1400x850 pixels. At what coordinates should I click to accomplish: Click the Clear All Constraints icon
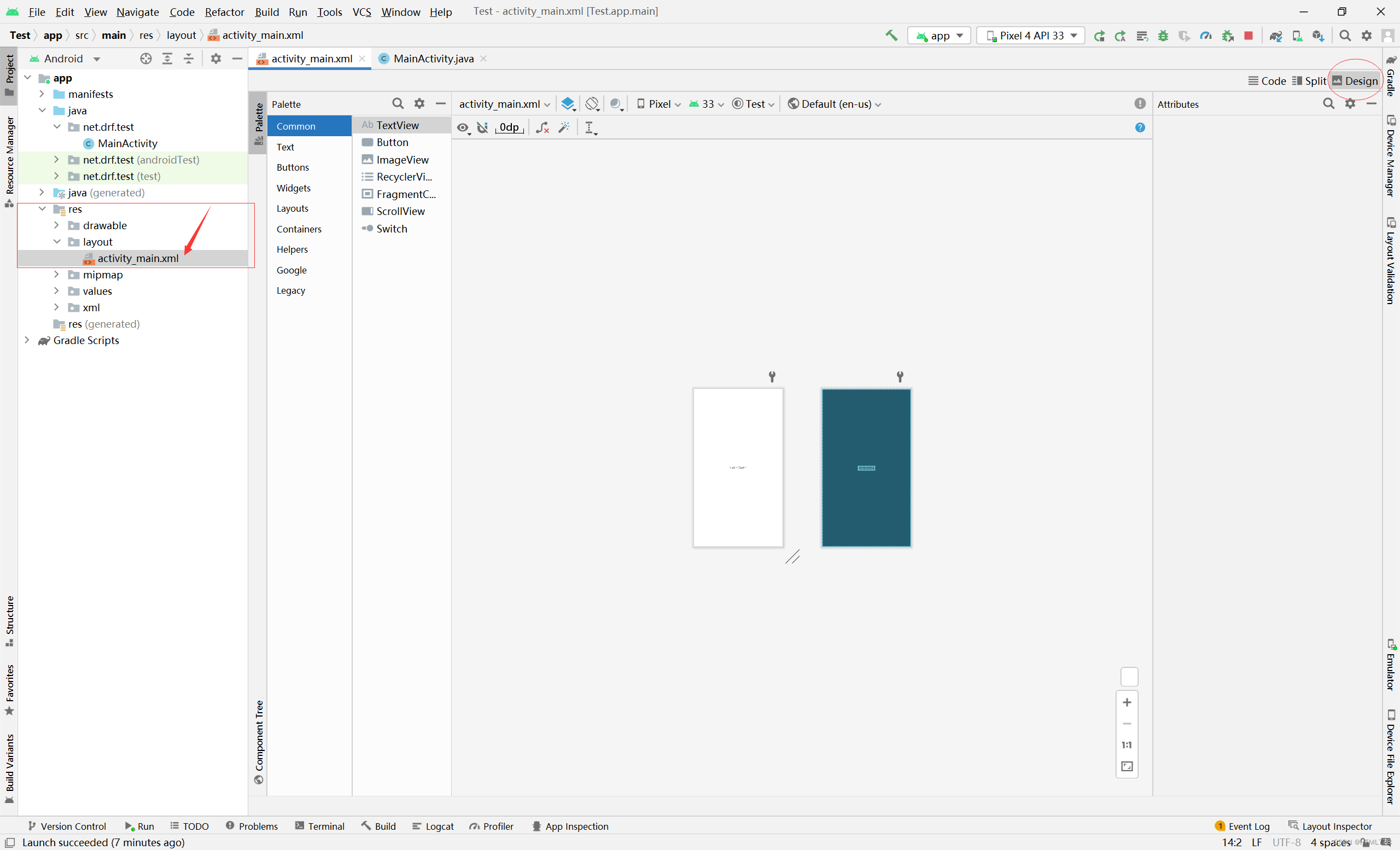[542, 128]
